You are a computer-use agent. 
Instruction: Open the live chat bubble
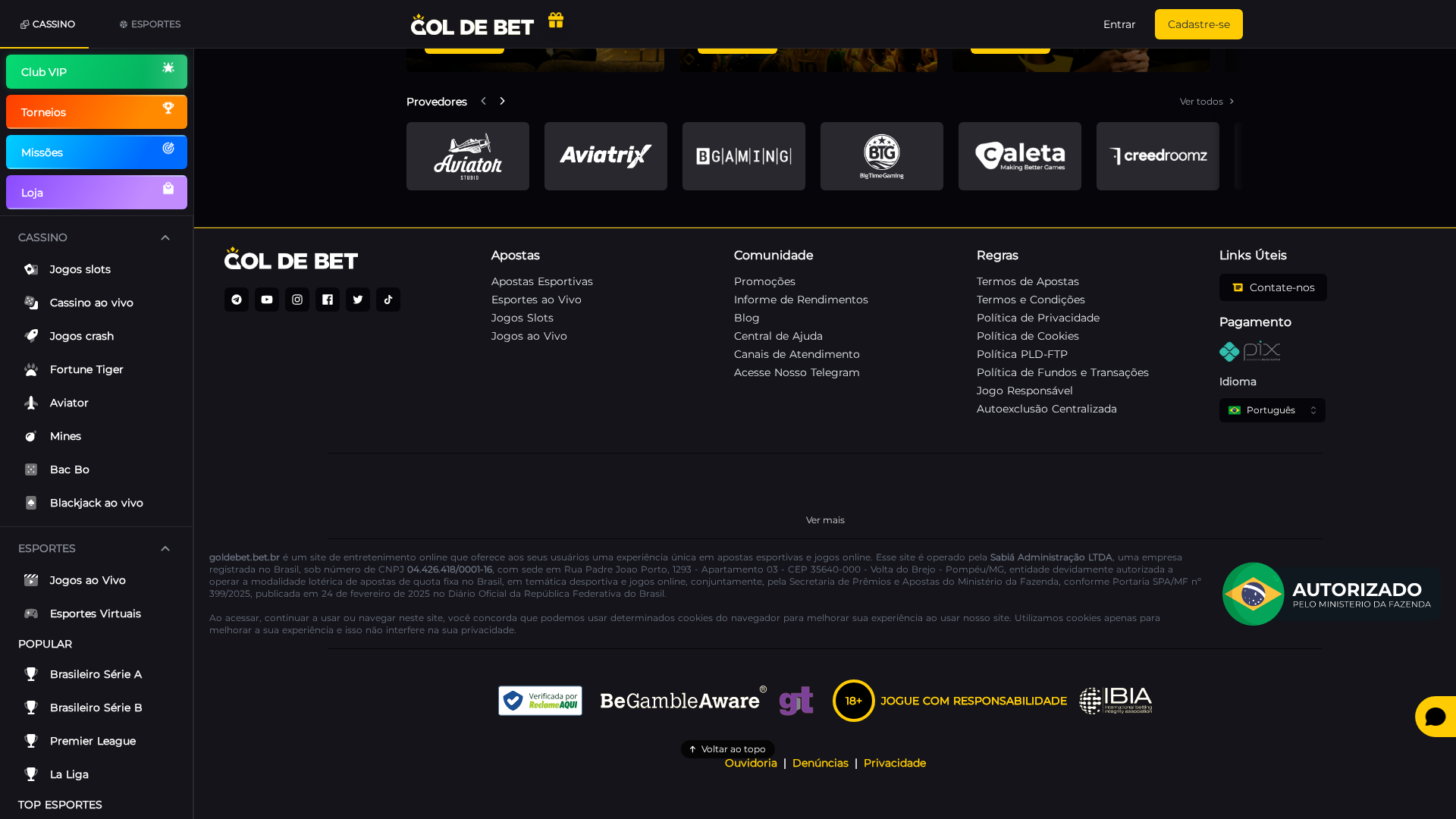click(1435, 717)
